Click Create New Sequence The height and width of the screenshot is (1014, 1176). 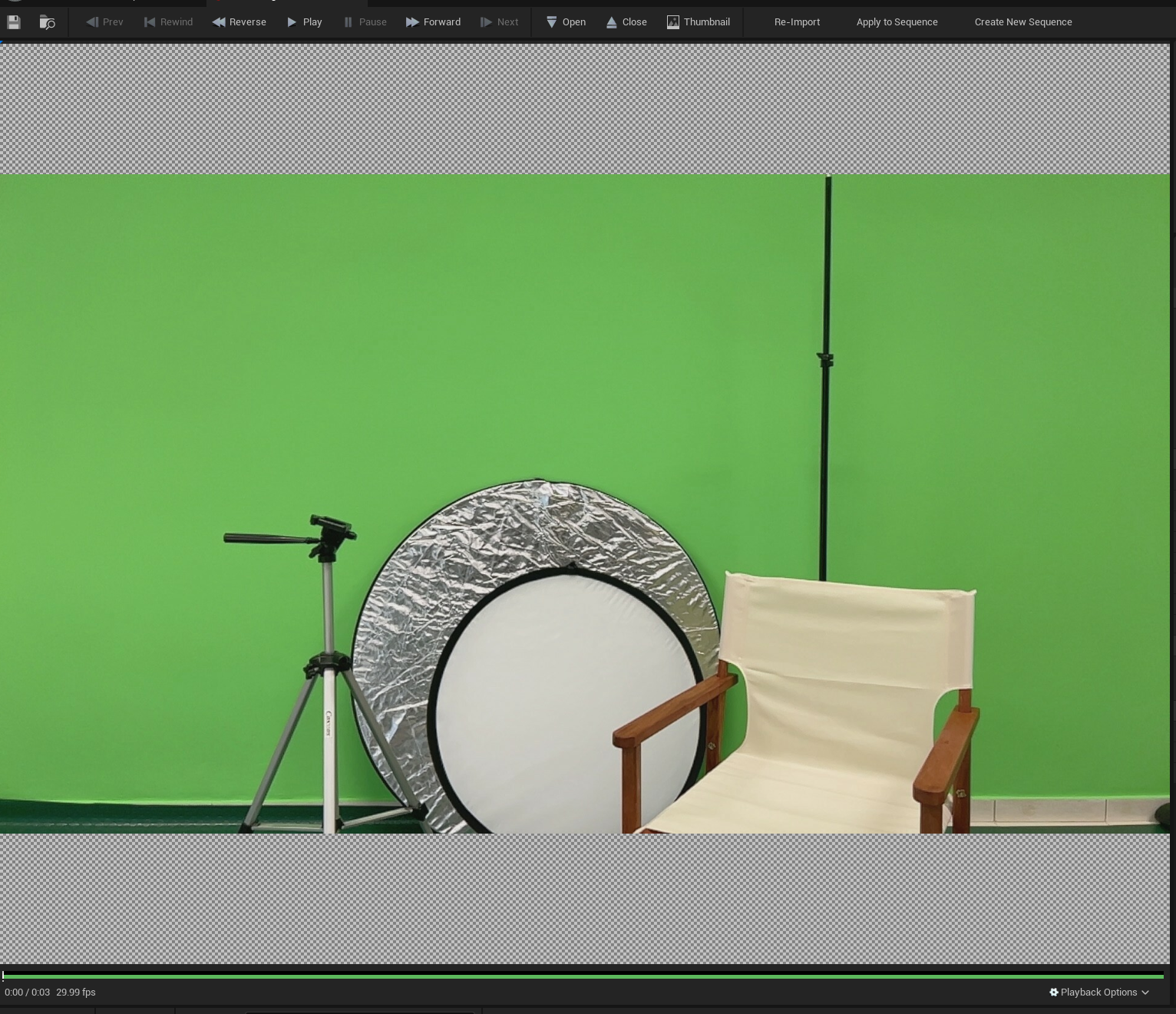(x=1022, y=22)
